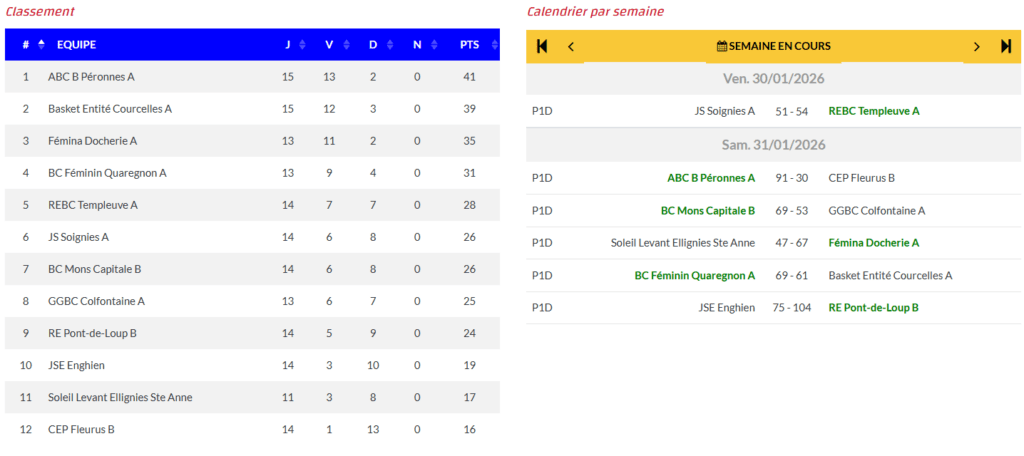Click BC Féminin Quaregnon A match link
This screenshot has width=1024, height=456.
[695, 275]
